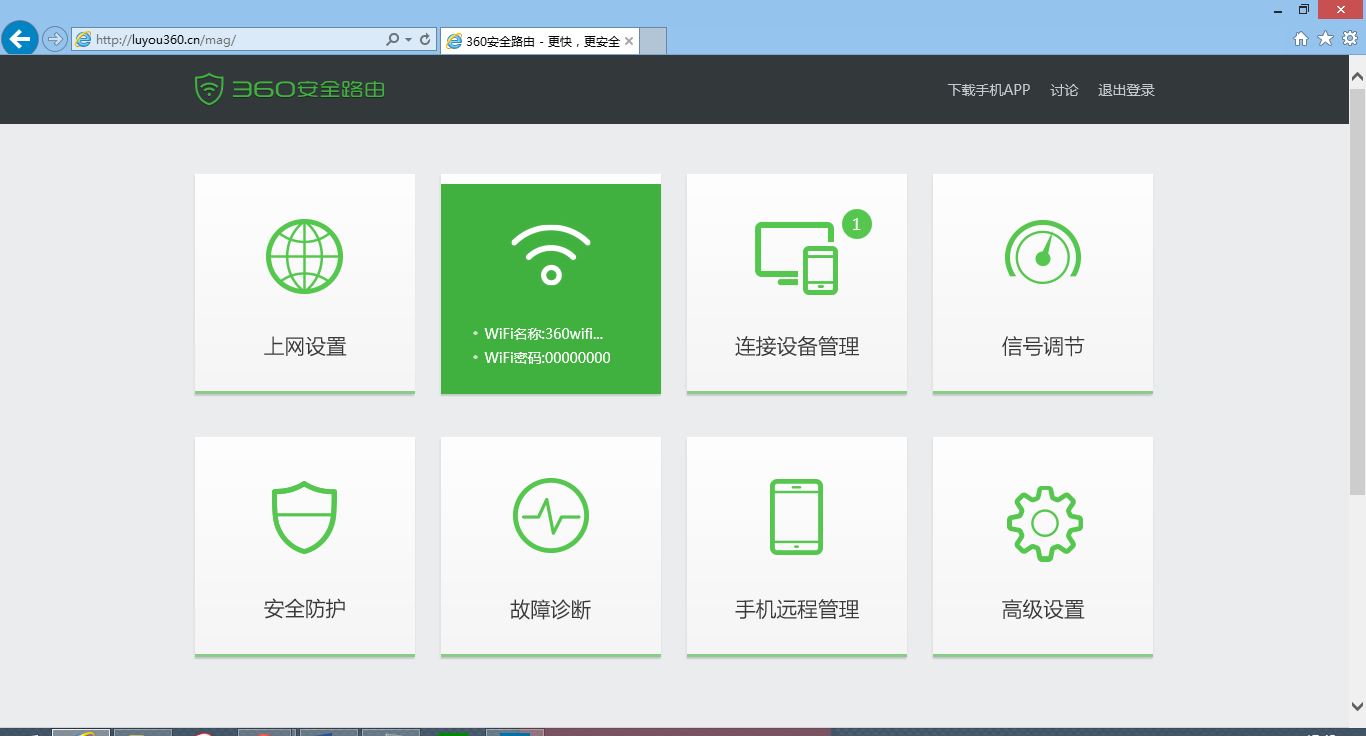Click the speedometer icon for 信号调节

1043,252
